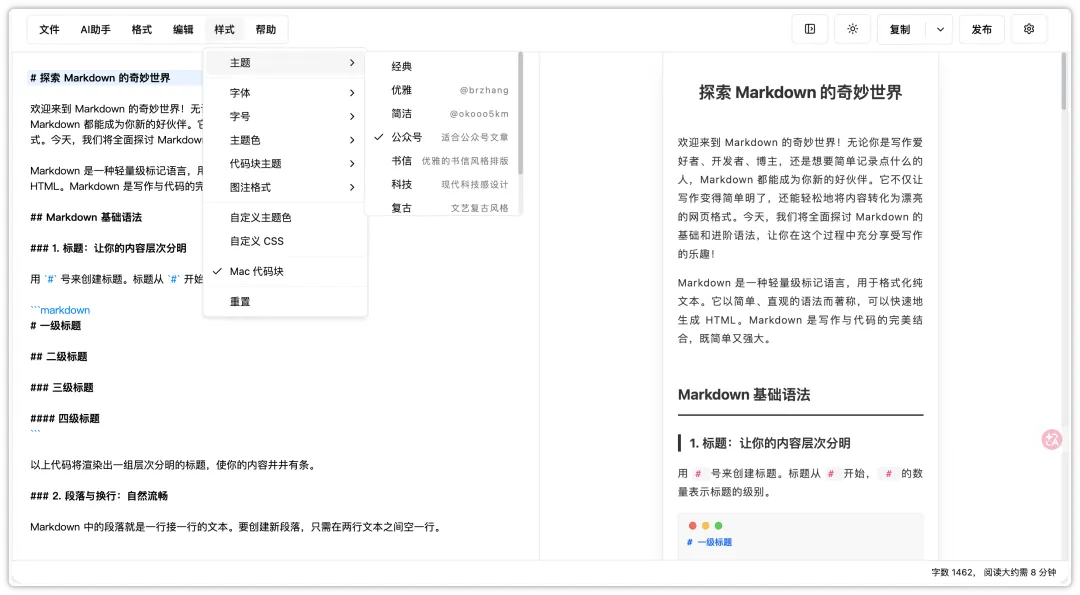
Task: Choose 自定义主题色 option
Action: 285,218
